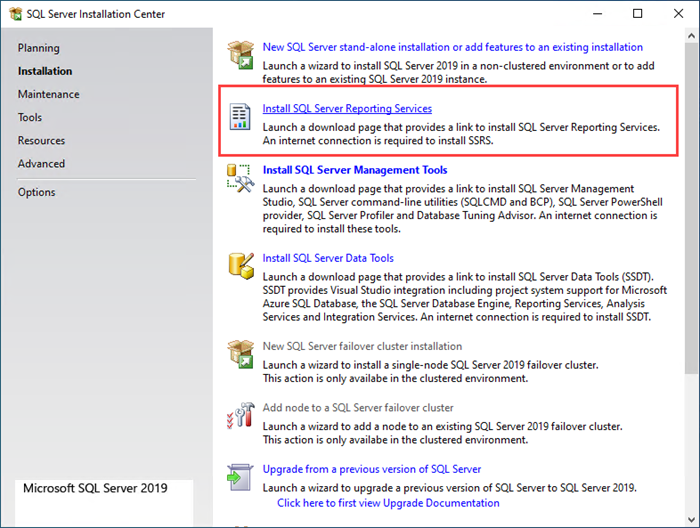
Task: Click the SQL Server Installation Center title icon
Action: [x=16, y=14]
